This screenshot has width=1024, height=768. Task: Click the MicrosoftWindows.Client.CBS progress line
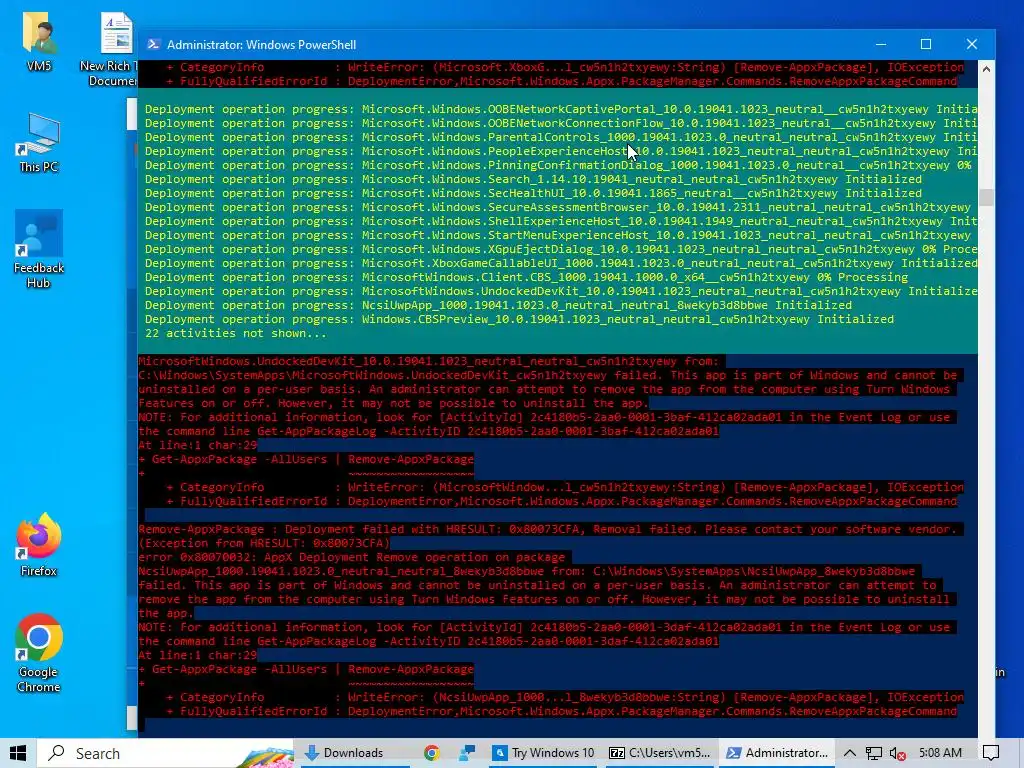526,278
